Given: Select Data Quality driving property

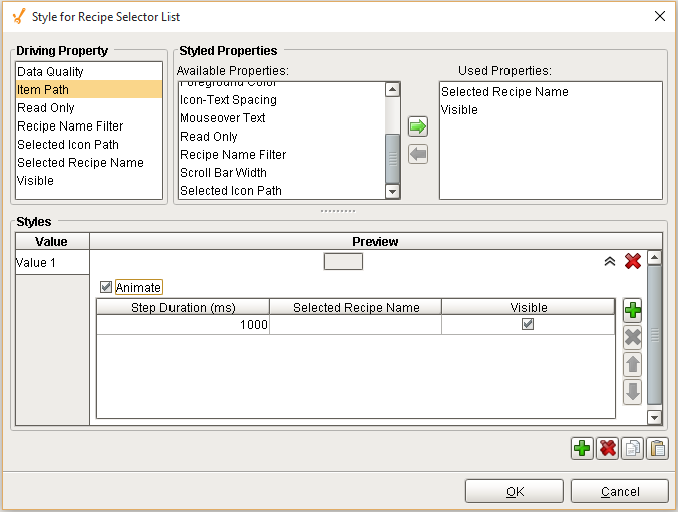Looking at the screenshot, I should click(x=51, y=72).
